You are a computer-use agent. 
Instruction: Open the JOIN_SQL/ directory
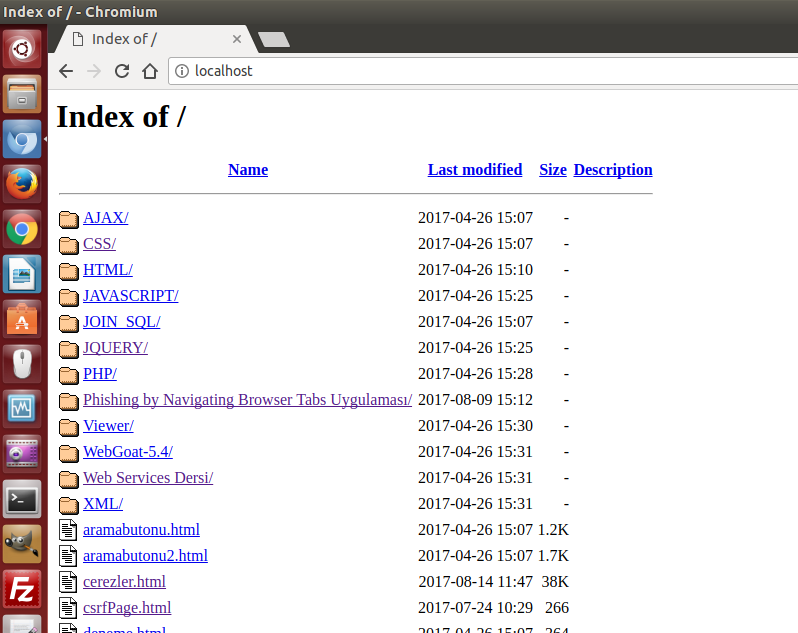(122, 322)
